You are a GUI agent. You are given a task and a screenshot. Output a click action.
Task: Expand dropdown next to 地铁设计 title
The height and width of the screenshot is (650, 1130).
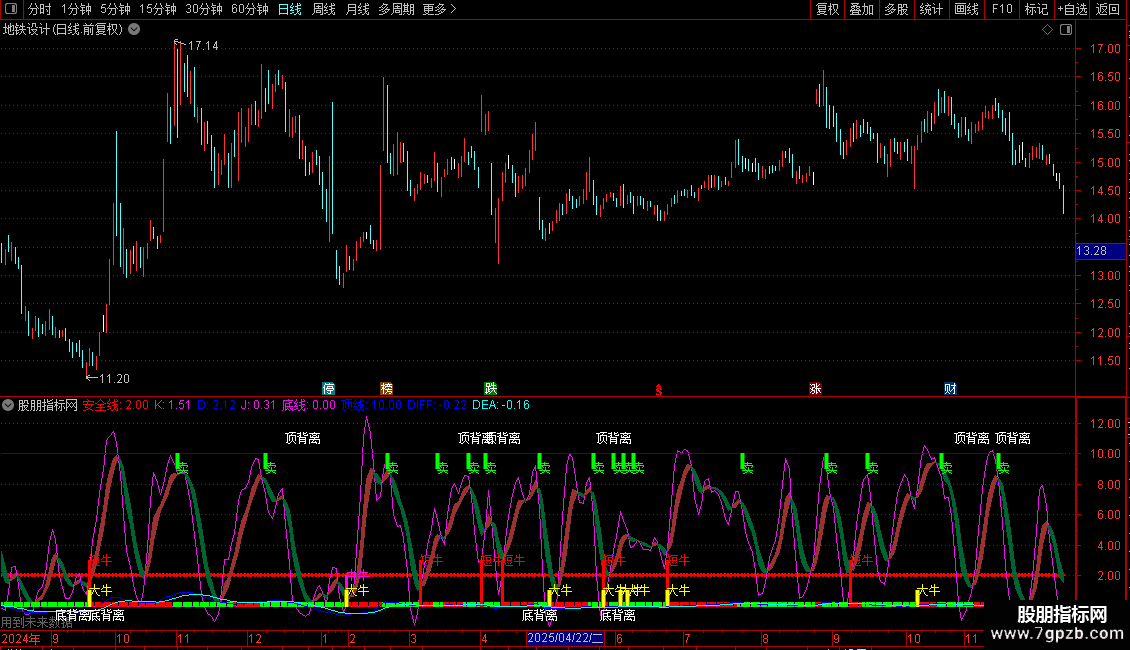(x=134, y=29)
